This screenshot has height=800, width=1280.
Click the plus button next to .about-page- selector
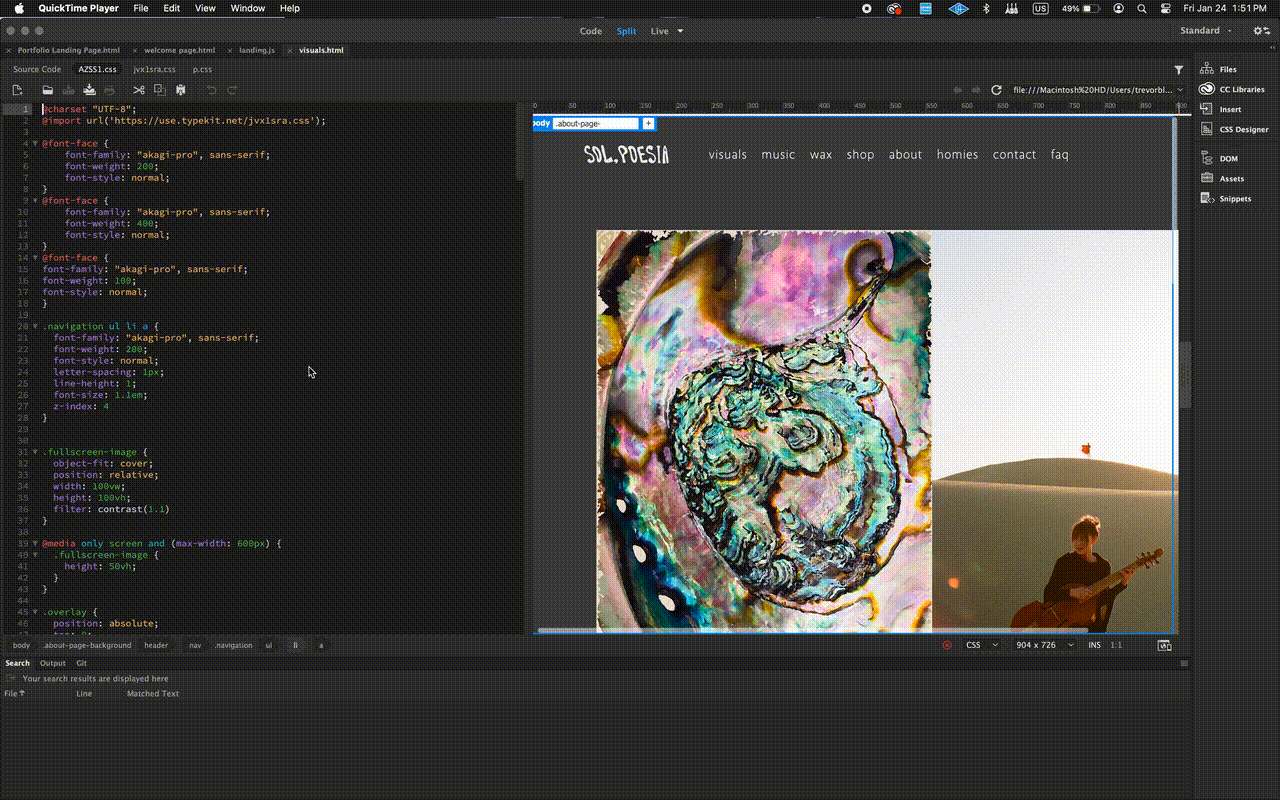point(648,123)
